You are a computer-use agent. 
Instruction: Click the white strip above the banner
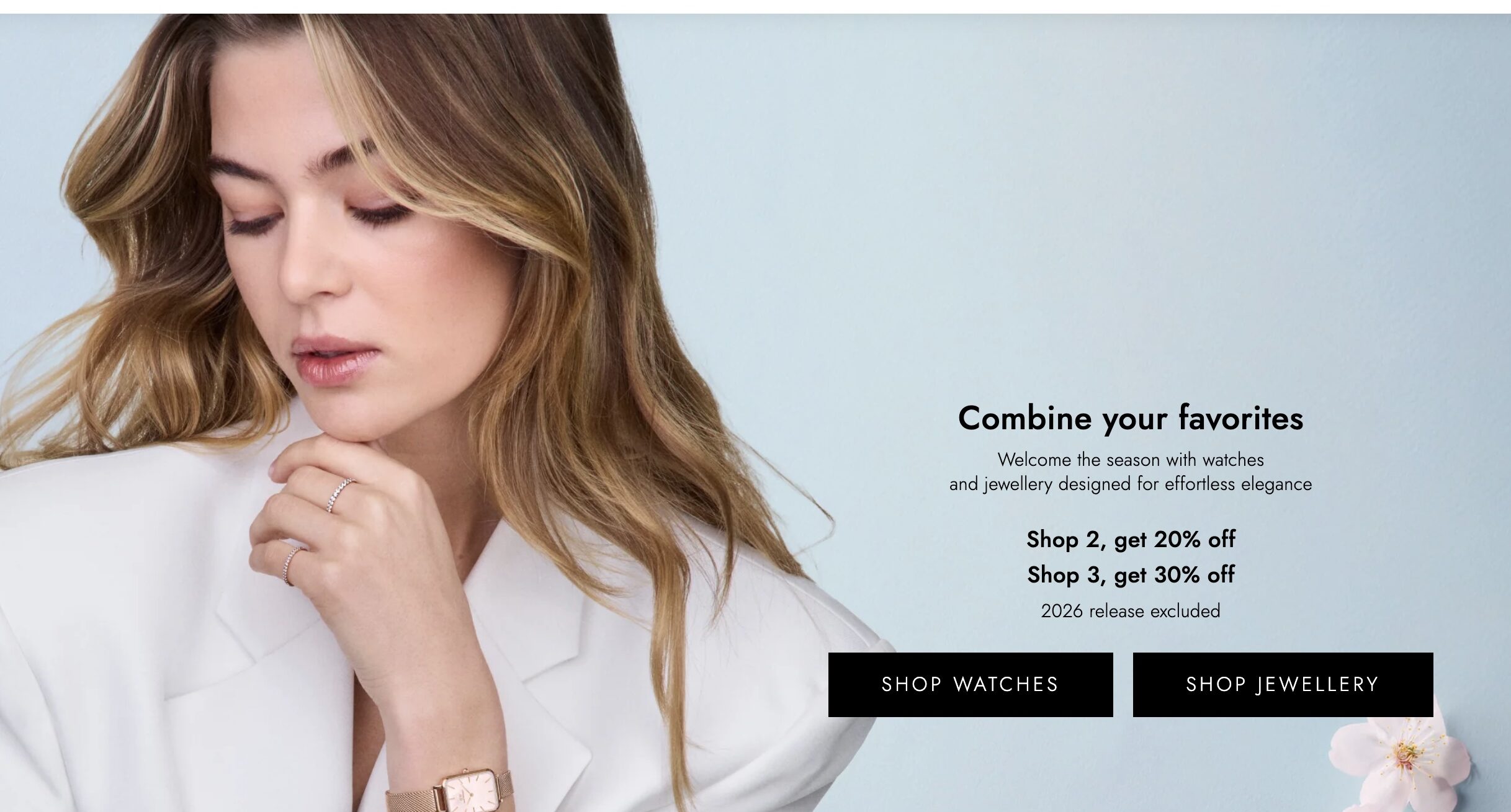click(x=755, y=6)
